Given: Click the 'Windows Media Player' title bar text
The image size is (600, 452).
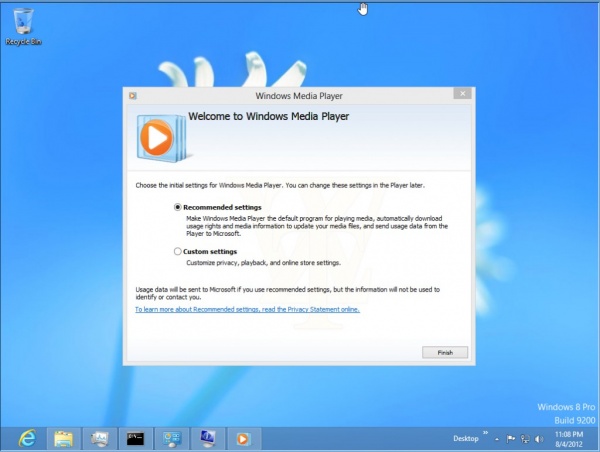Looking at the screenshot, I should pos(299,96).
